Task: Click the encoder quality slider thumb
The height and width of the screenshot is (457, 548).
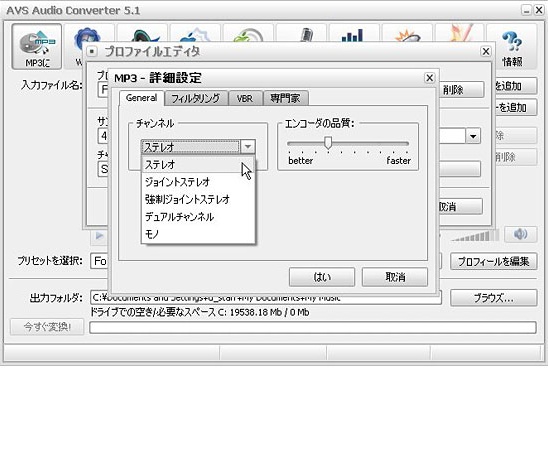Action: (328, 143)
